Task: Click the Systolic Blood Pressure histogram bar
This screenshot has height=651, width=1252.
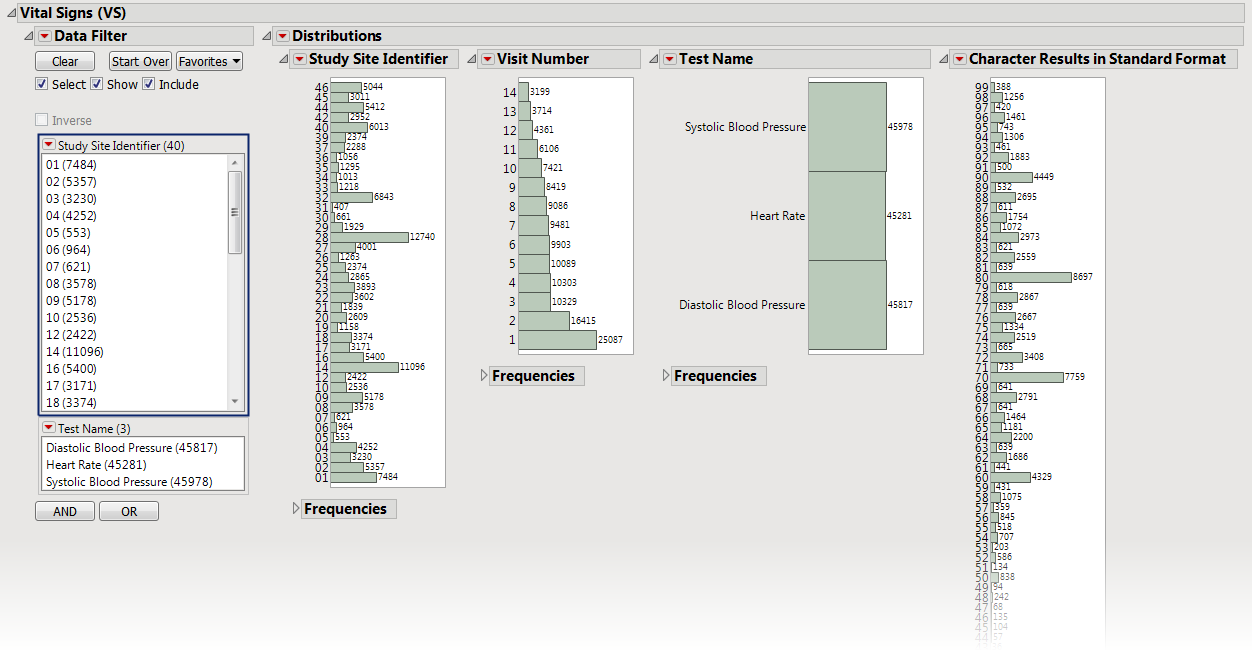Action: (847, 127)
